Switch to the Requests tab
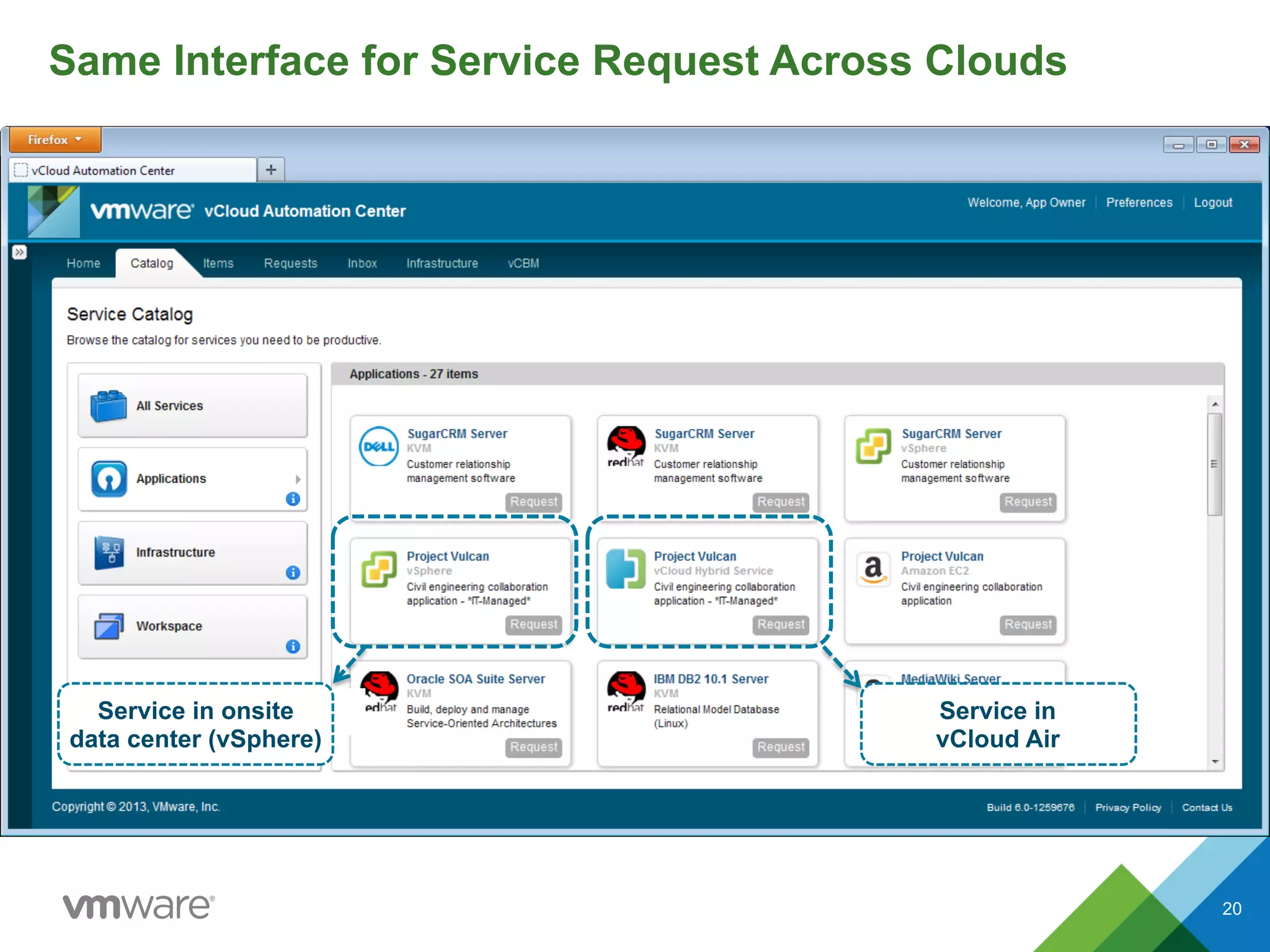This screenshot has height=952, width=1270. (x=290, y=263)
